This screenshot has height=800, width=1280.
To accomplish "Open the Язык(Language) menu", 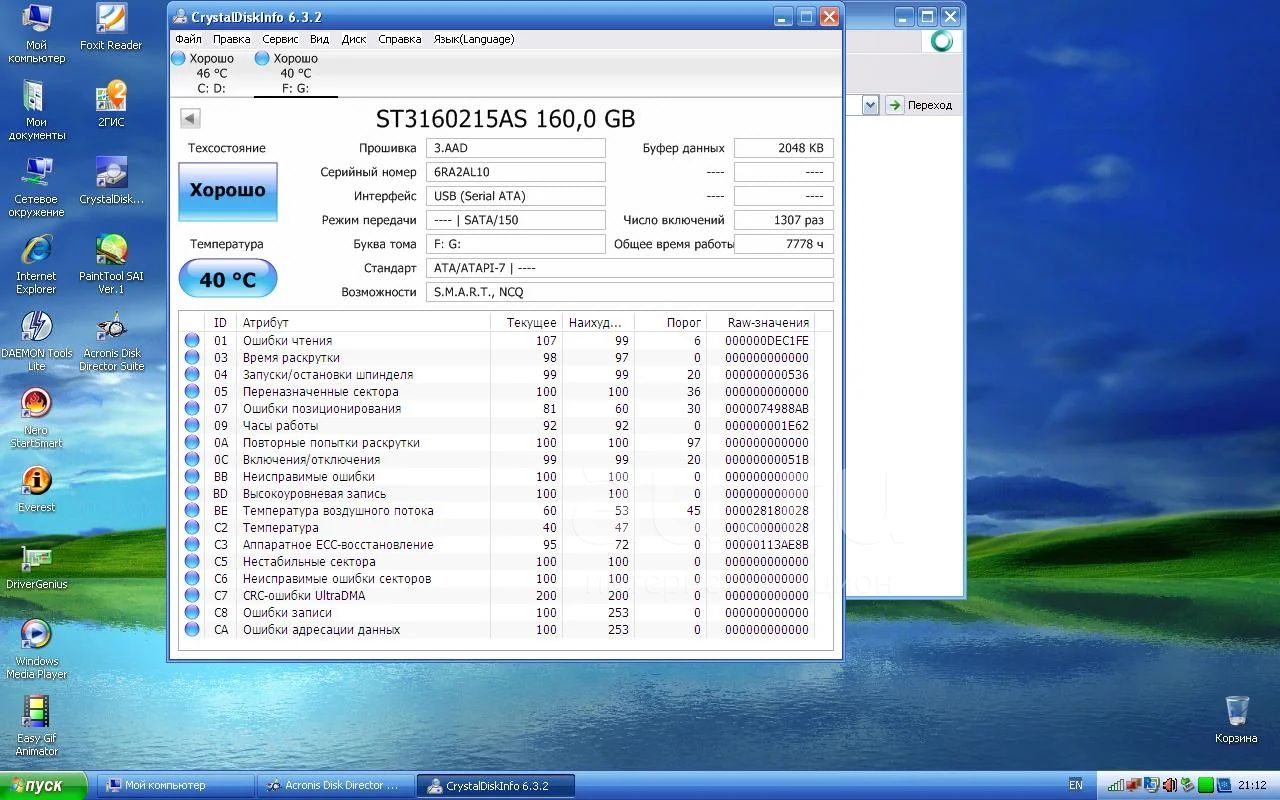I will click(x=474, y=39).
